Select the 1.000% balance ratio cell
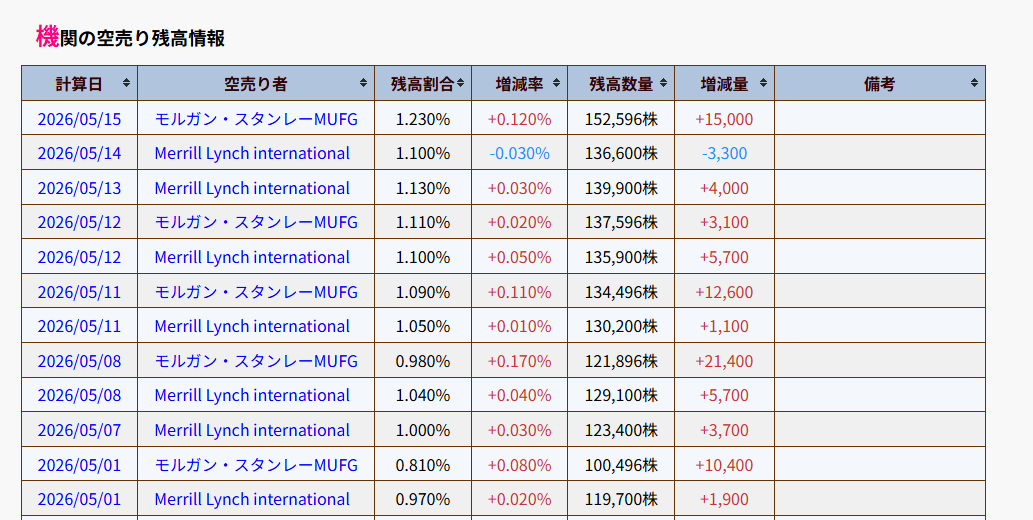Image resolution: width=1033 pixels, height=520 pixels. (423, 430)
